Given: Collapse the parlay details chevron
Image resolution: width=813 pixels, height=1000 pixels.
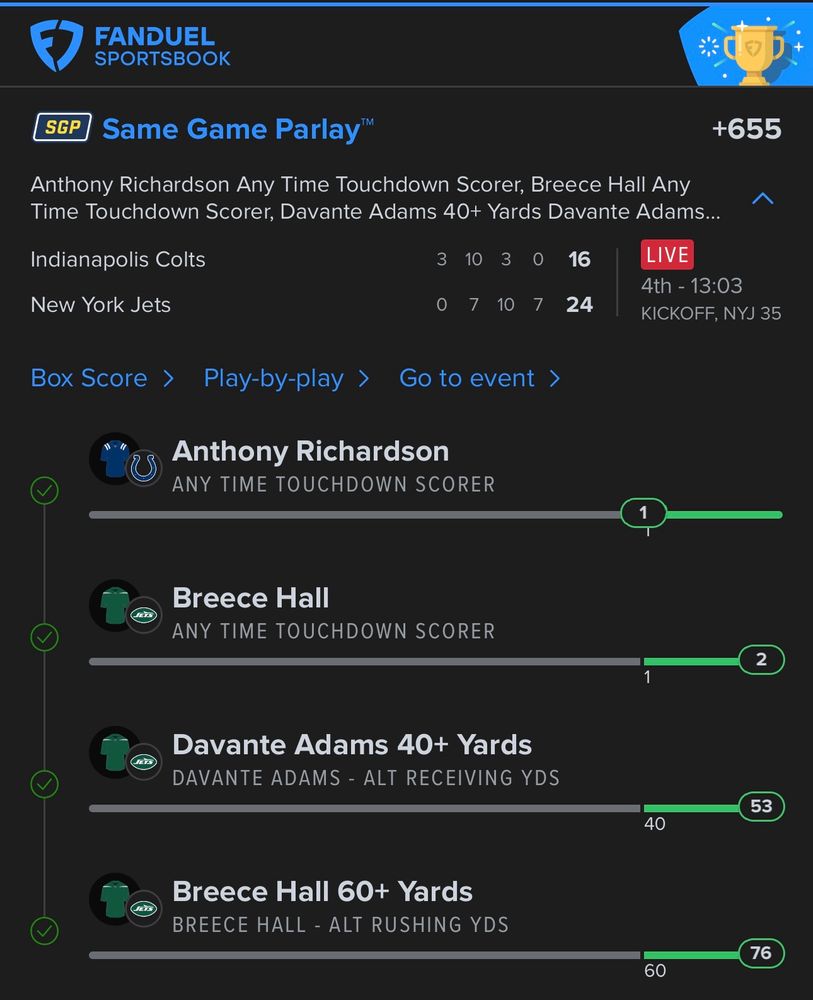Looking at the screenshot, I should pyautogui.click(x=762, y=199).
